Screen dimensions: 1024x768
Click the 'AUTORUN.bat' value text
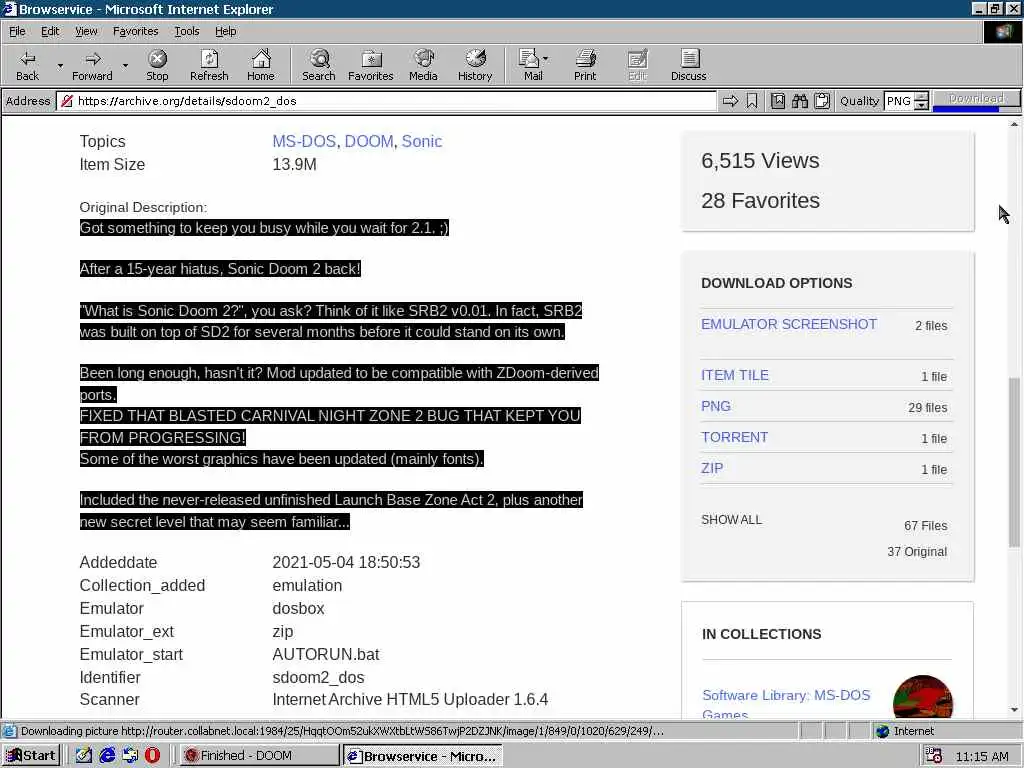(325, 654)
